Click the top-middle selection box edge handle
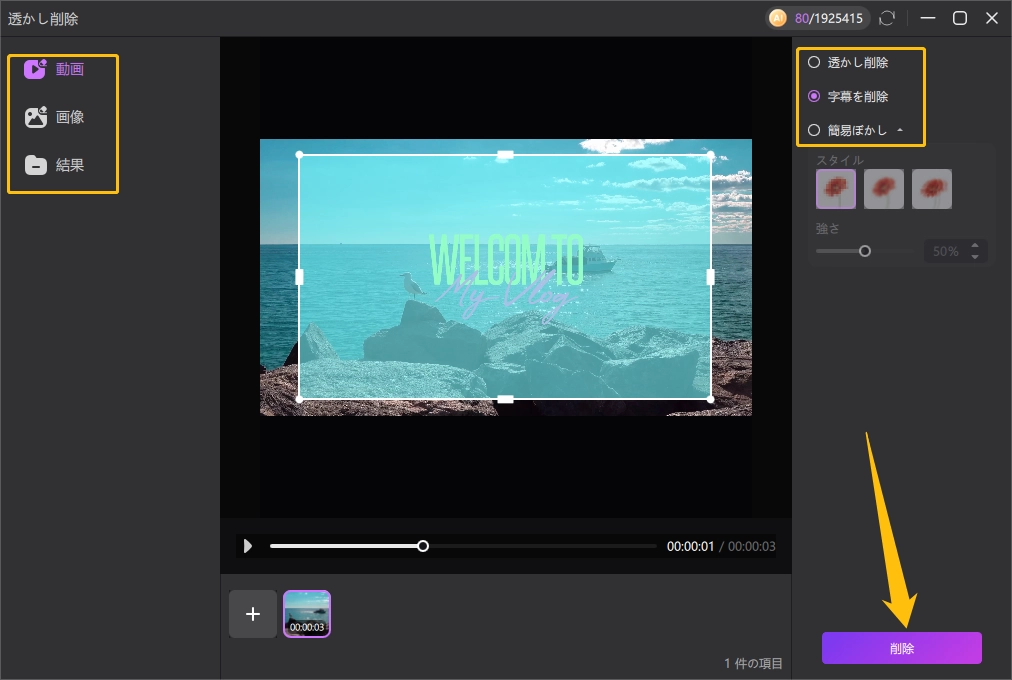The width and height of the screenshot is (1012, 680). tap(505, 155)
